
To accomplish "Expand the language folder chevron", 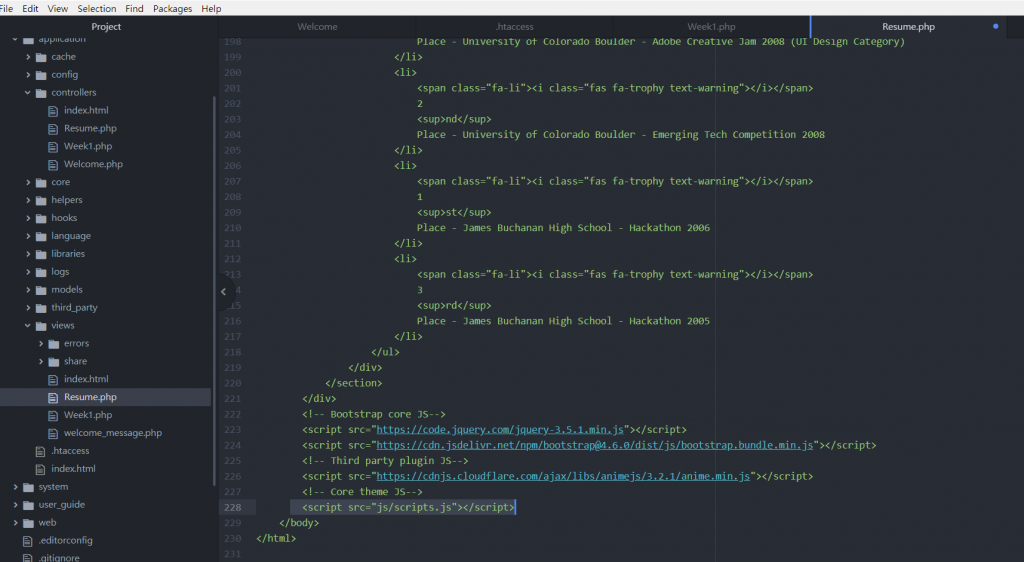I will click(28, 236).
